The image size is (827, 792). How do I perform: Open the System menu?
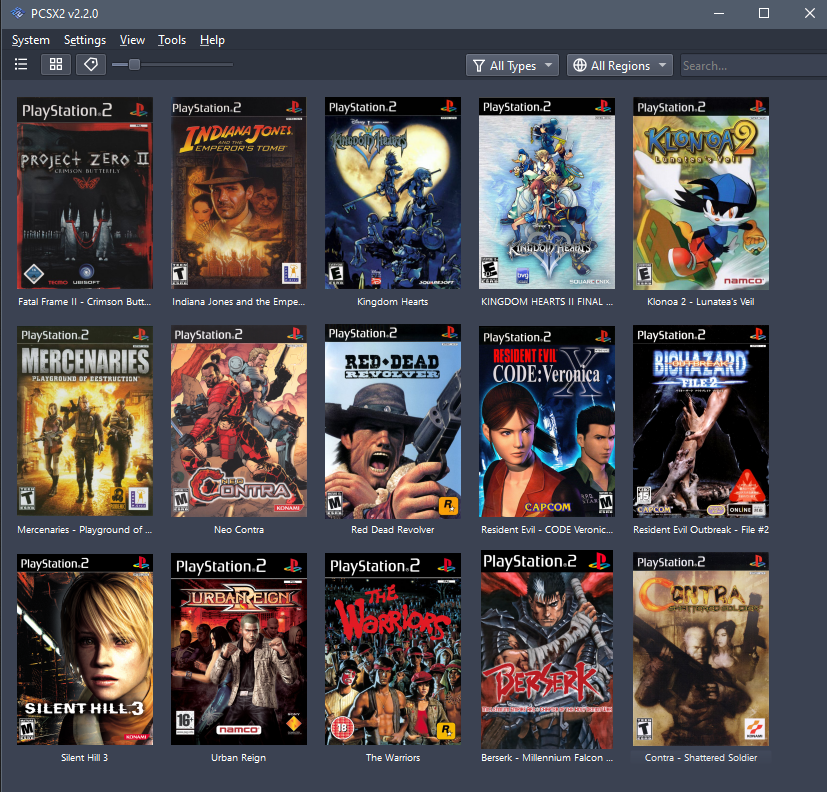coord(31,40)
